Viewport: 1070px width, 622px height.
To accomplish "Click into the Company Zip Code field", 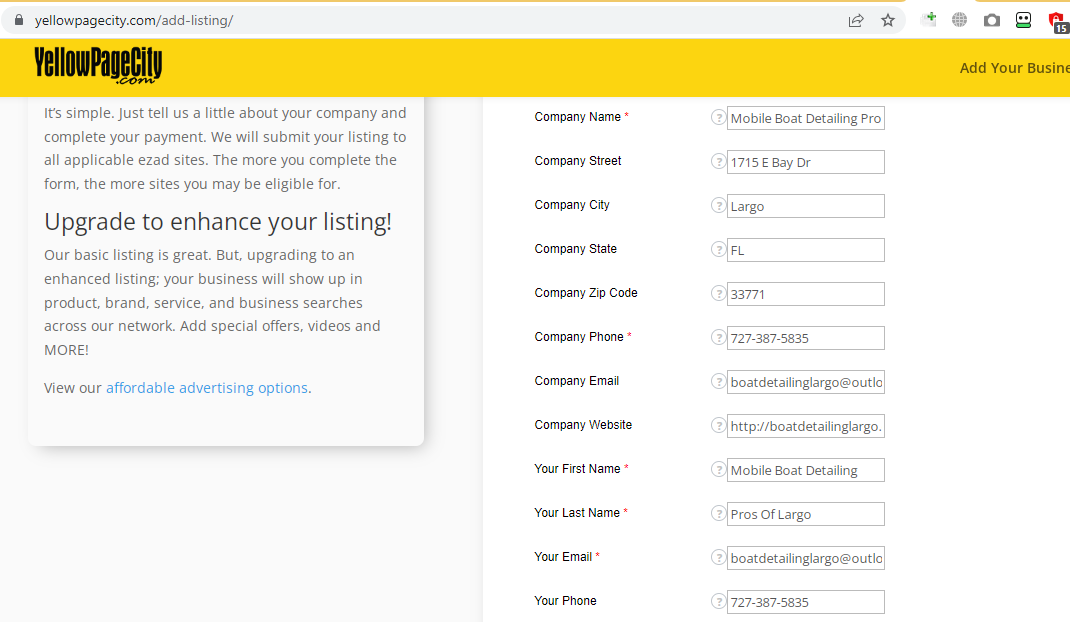I will pyautogui.click(x=805, y=294).
